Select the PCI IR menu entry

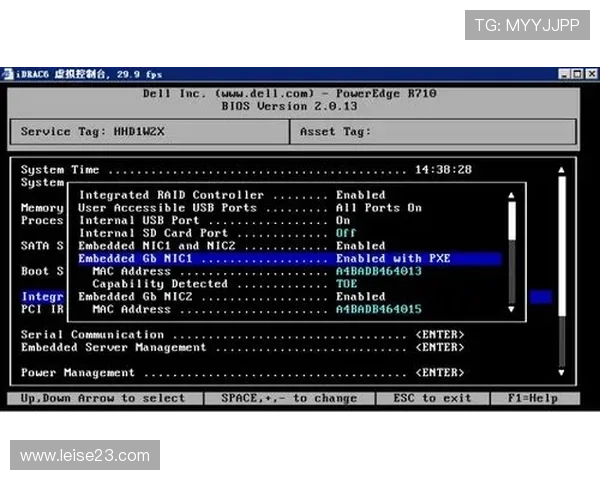tap(42, 309)
